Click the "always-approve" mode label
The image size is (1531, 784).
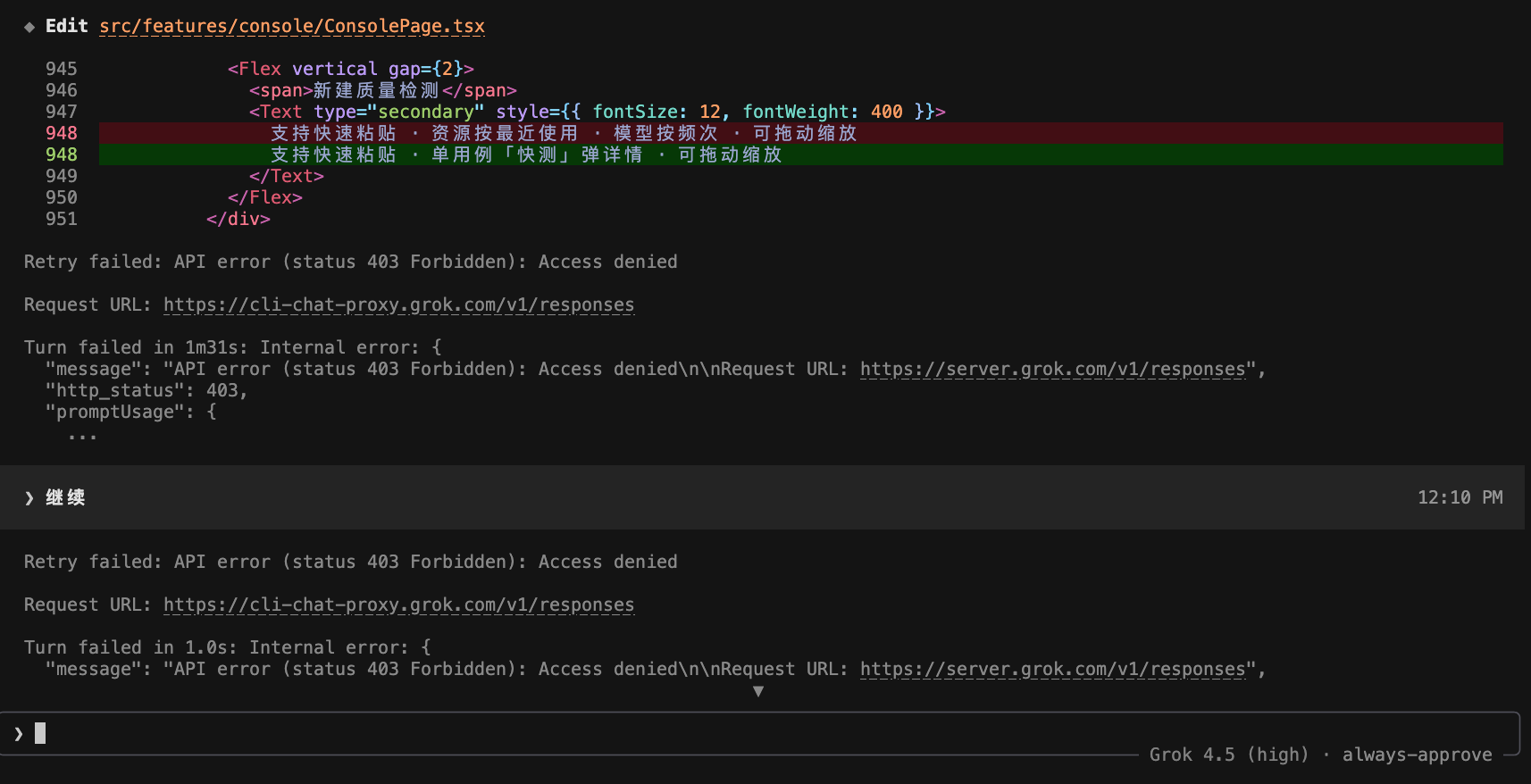click(1417, 755)
